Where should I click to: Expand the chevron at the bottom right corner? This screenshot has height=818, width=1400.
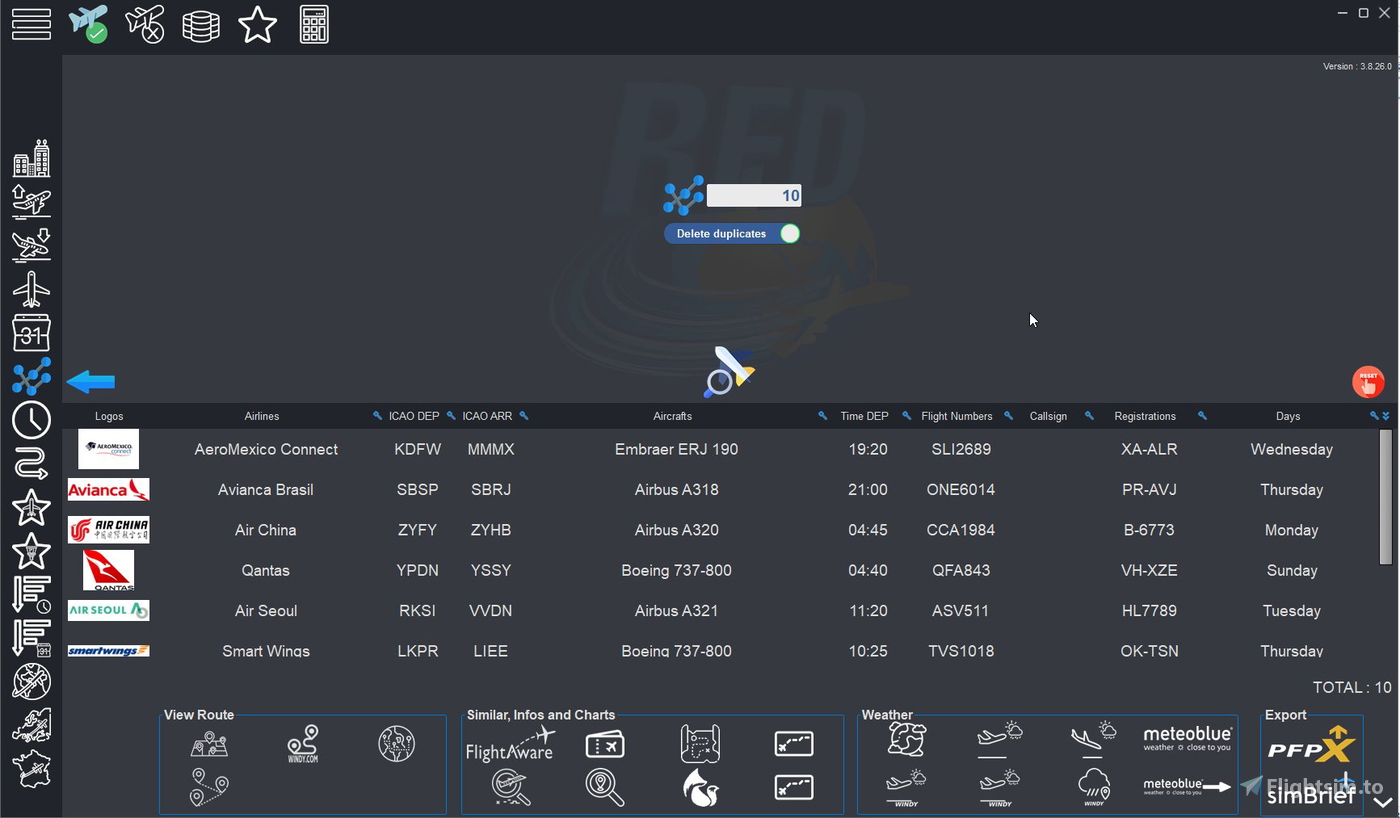[1383, 799]
